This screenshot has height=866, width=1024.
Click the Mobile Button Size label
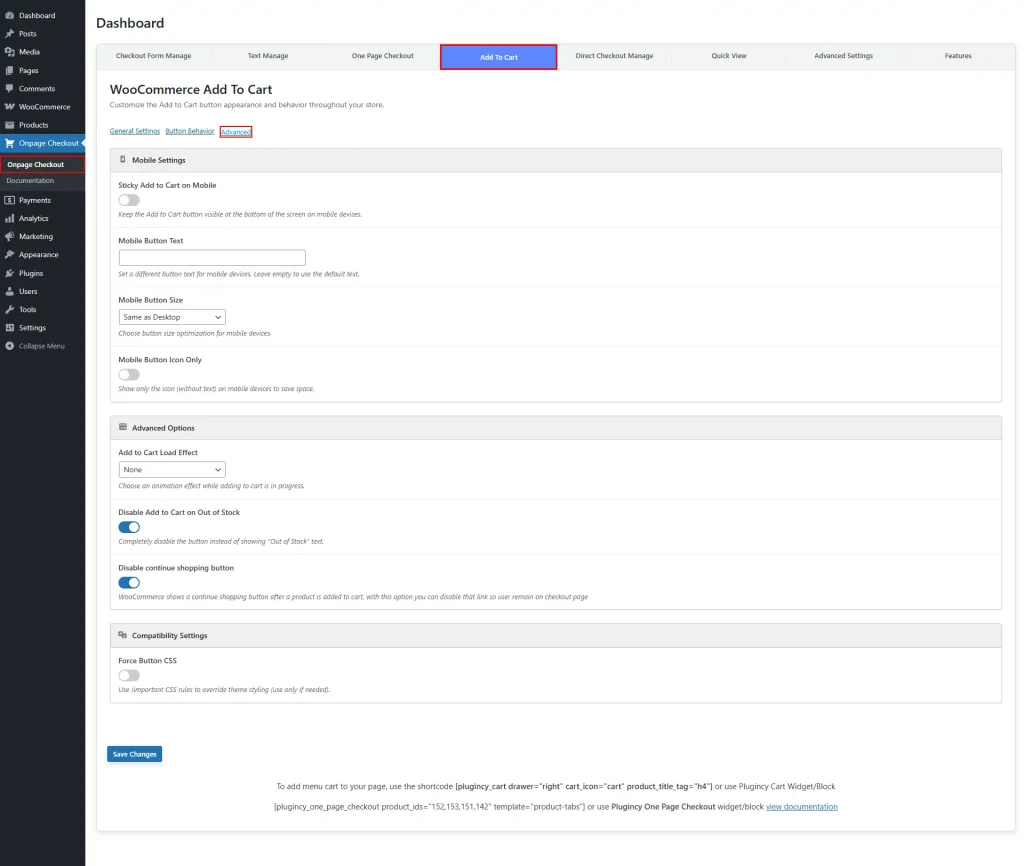click(151, 300)
